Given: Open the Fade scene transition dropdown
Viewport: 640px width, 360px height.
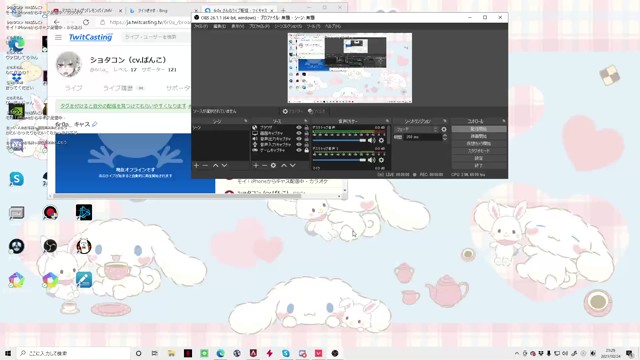Looking at the screenshot, I should [416, 129].
